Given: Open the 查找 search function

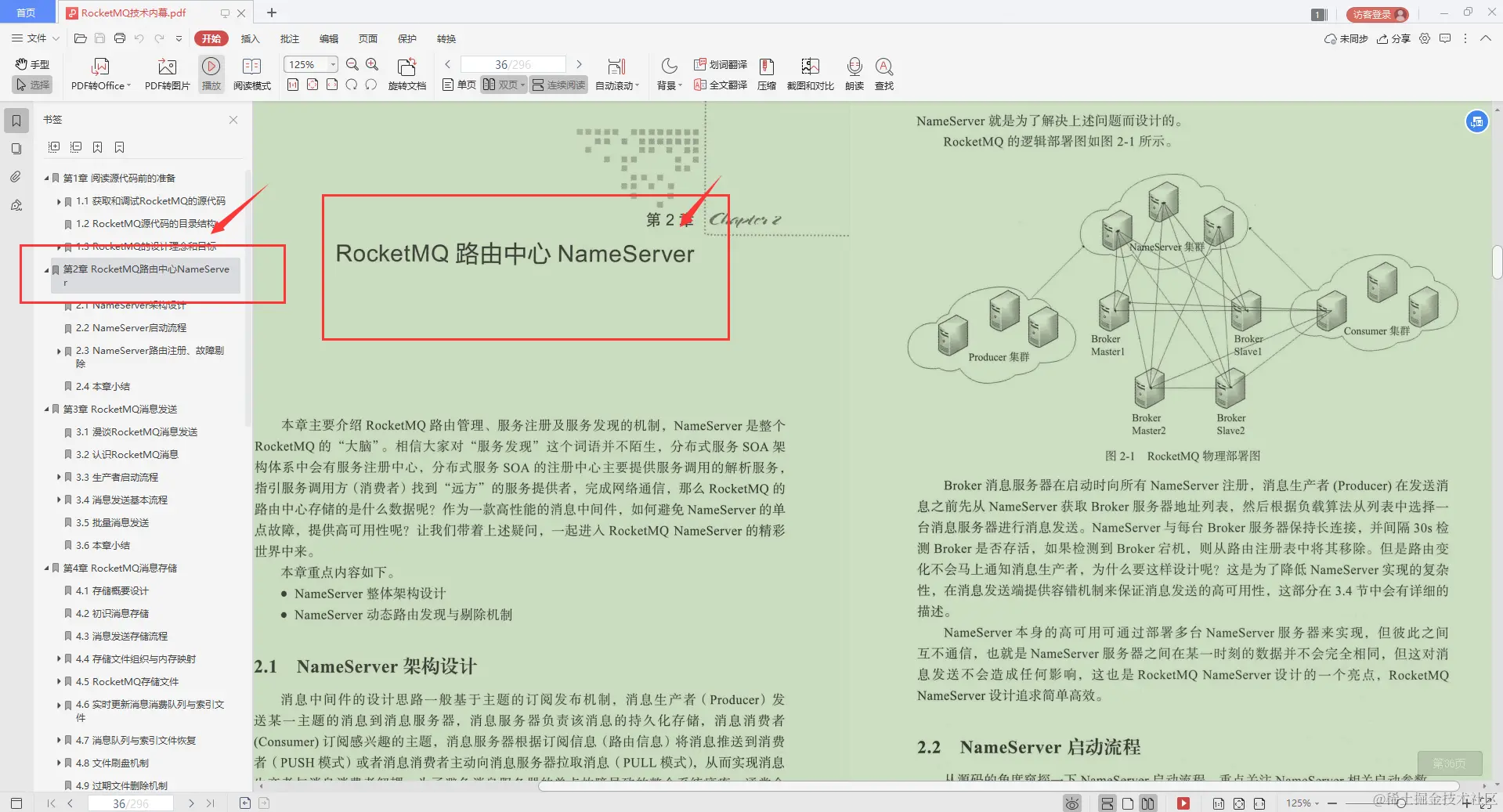Looking at the screenshot, I should tap(884, 73).
